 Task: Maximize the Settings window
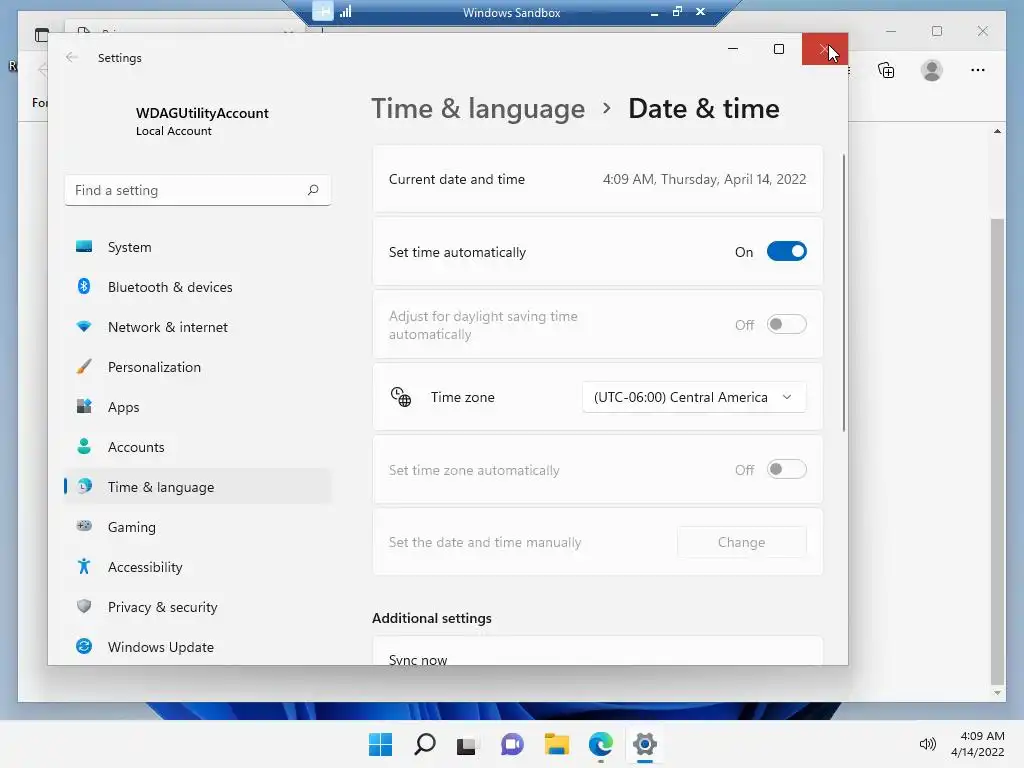(778, 49)
